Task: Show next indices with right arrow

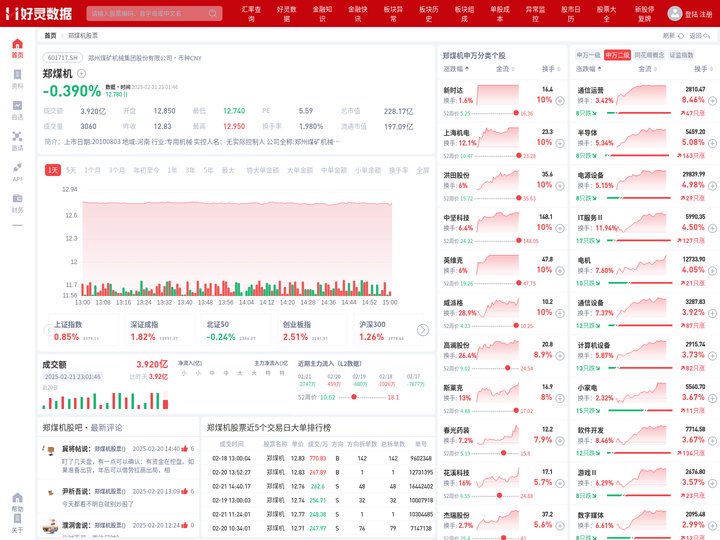Action: pos(423,330)
